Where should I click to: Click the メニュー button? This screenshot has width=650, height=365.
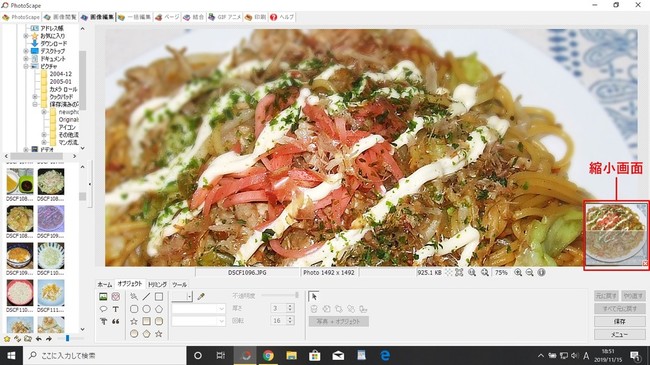(x=619, y=334)
